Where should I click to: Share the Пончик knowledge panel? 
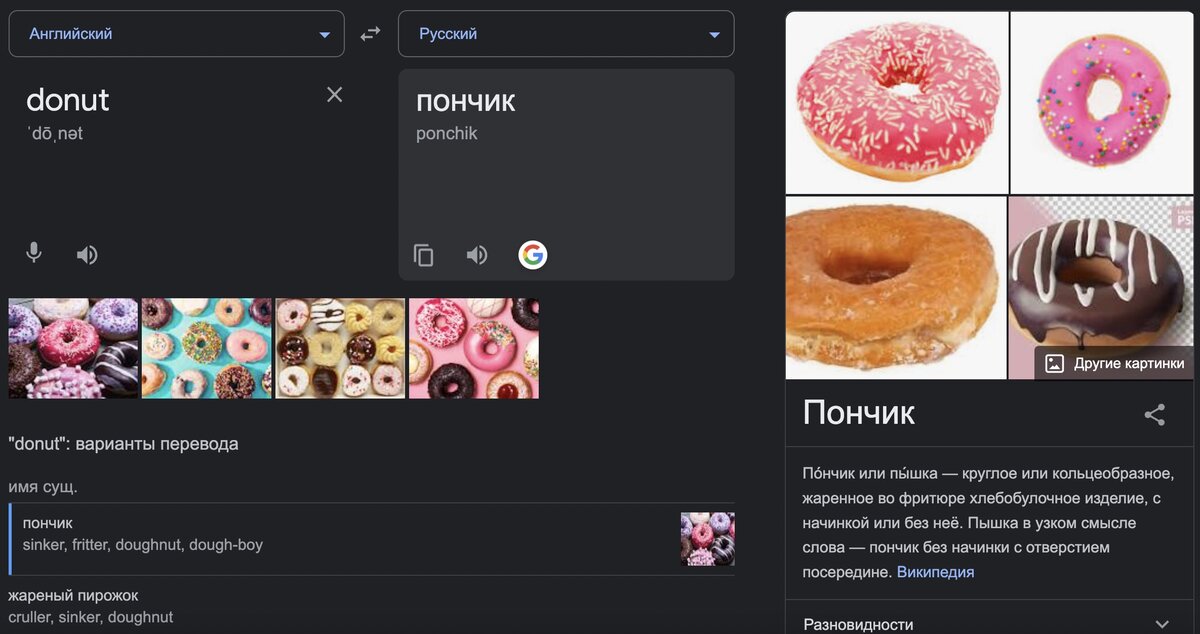pyautogui.click(x=1155, y=415)
